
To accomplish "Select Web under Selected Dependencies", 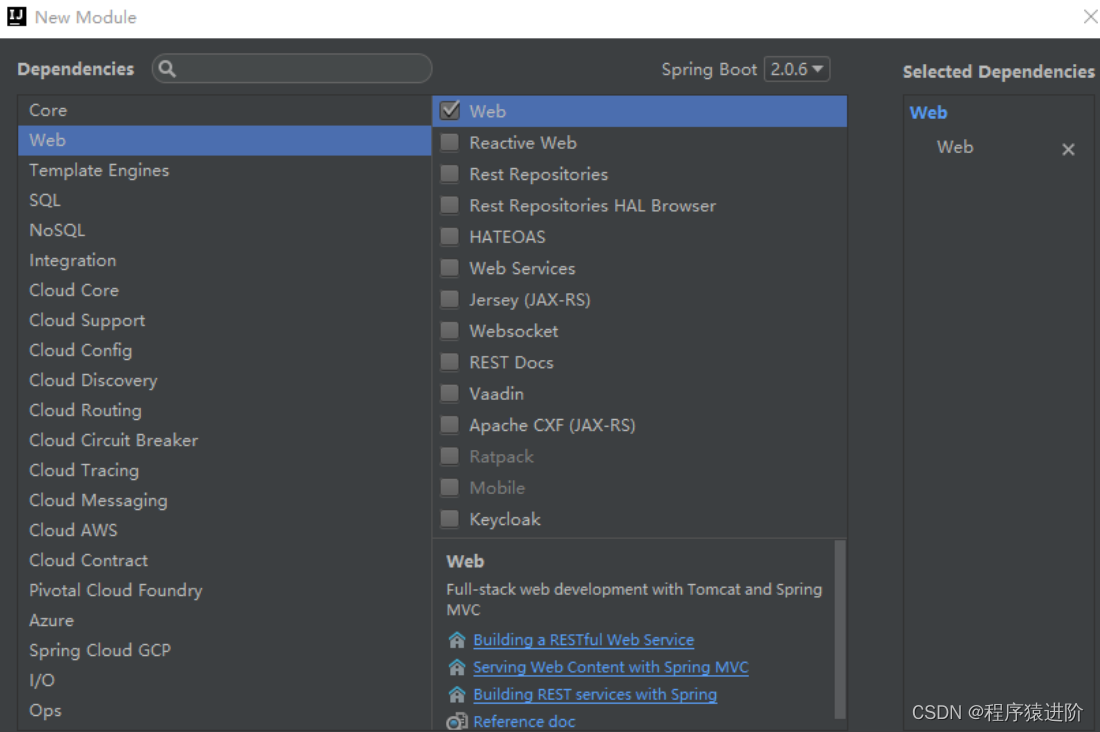I will click(955, 147).
